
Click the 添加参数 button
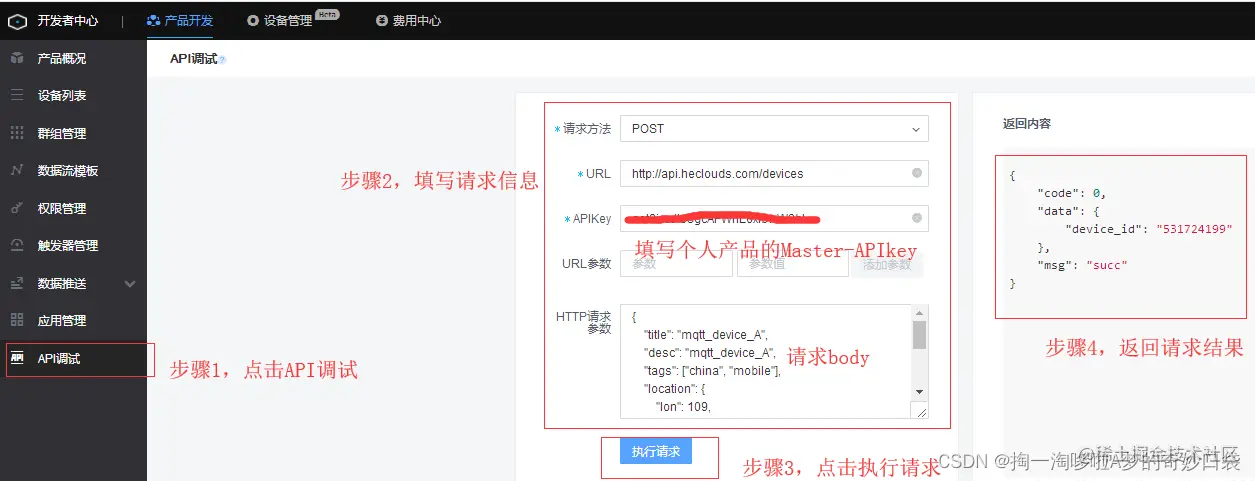click(x=888, y=264)
